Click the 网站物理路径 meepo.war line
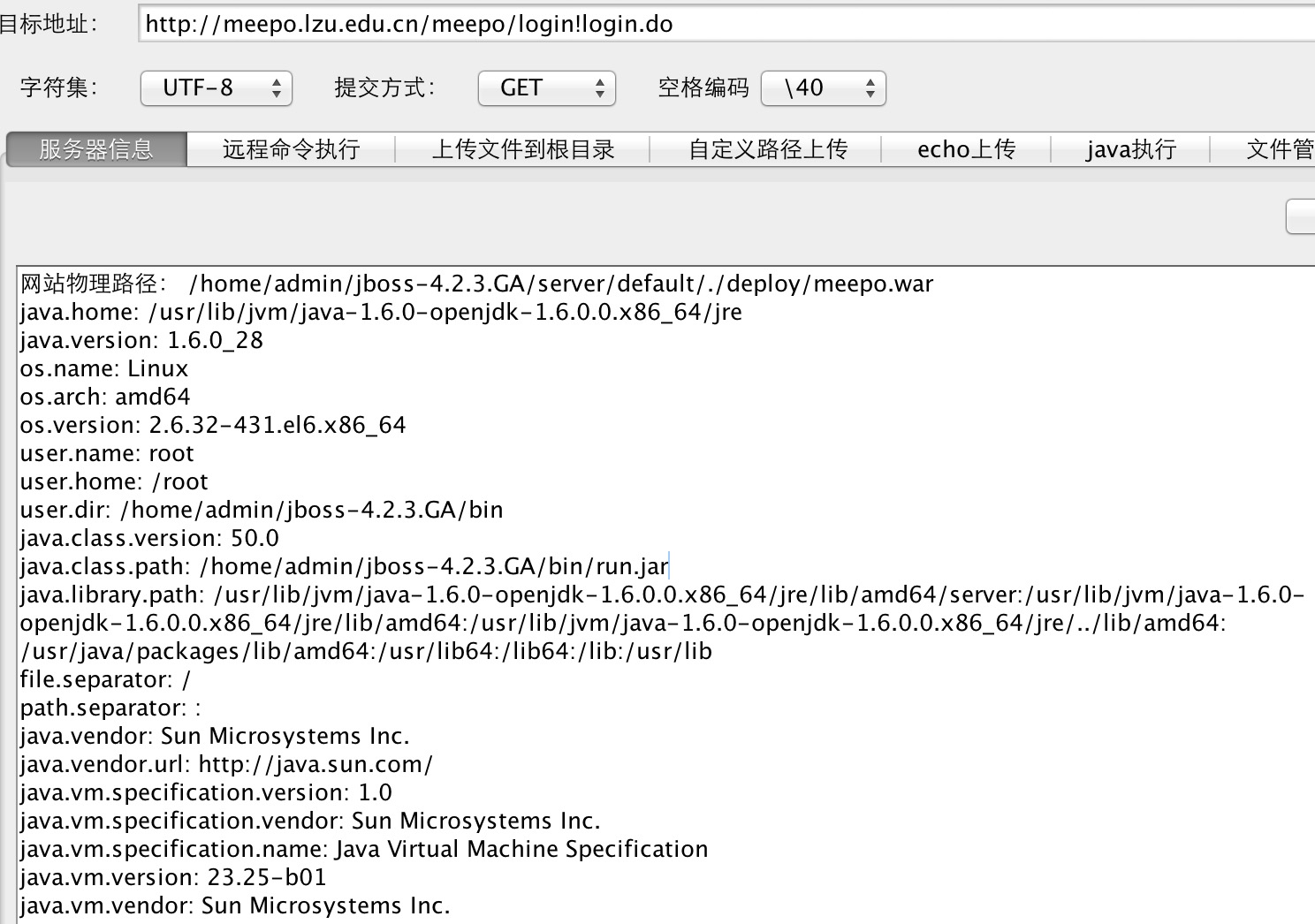Viewport: 1315px width, 924px height. 477,284
